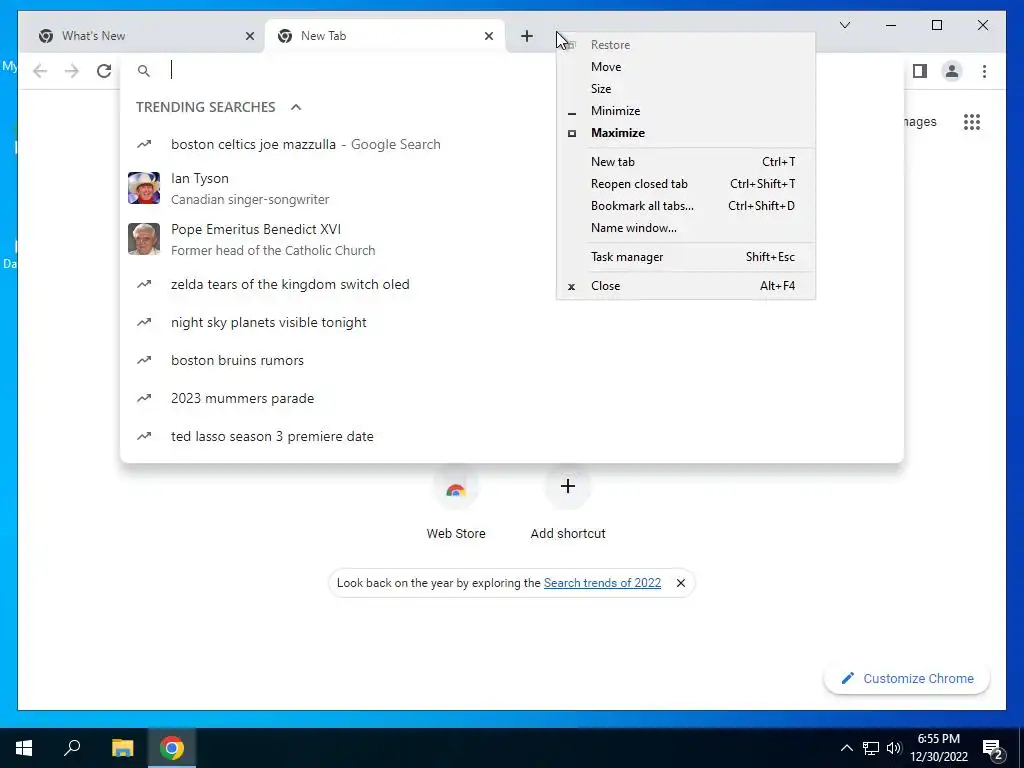Image resolution: width=1024 pixels, height=768 pixels.
Task: Open the notification center icon
Action: (993, 749)
